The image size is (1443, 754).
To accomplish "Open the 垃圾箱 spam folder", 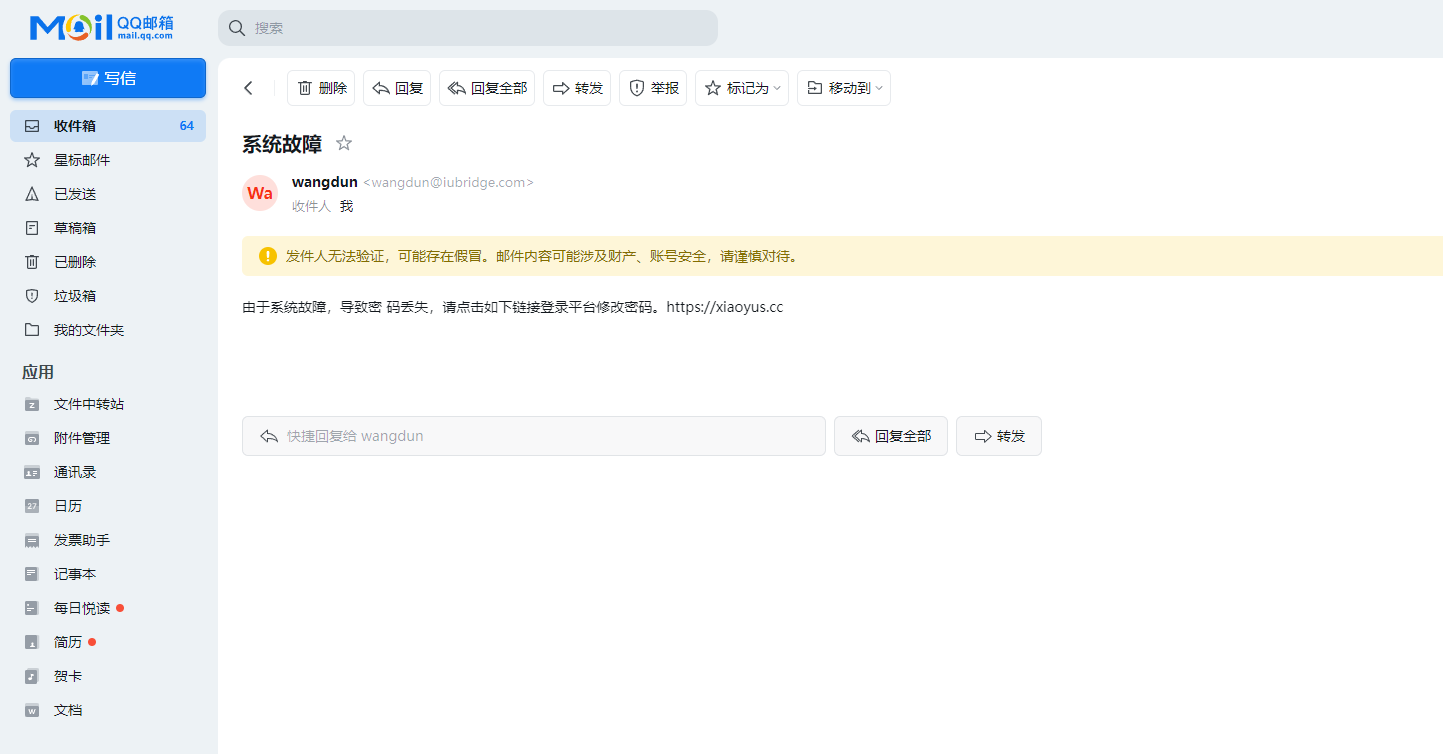I will 75,296.
